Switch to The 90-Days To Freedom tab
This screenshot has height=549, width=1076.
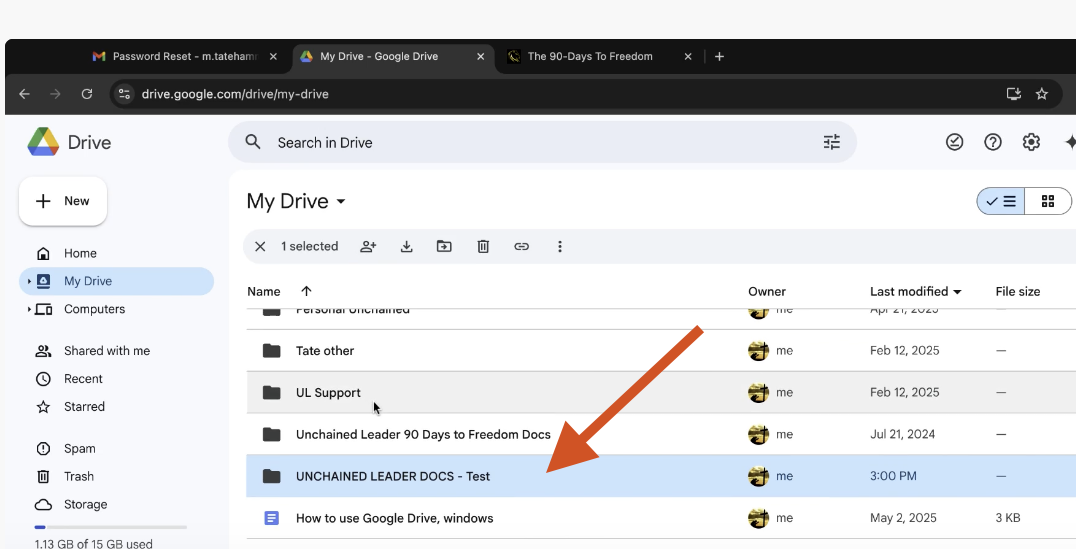tap(598, 56)
